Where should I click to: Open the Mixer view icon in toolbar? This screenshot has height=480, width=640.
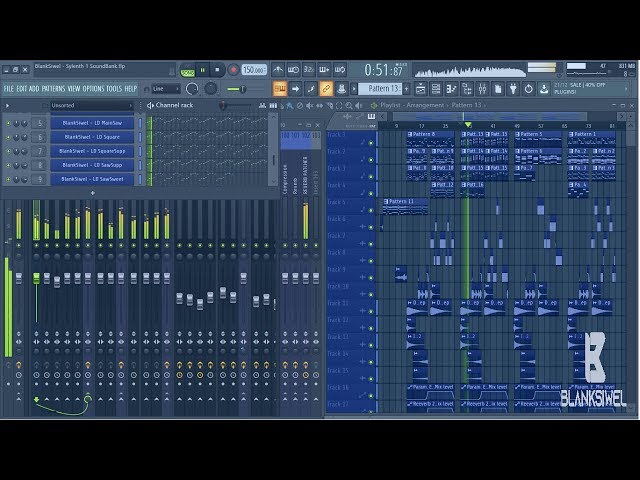(x=482, y=89)
